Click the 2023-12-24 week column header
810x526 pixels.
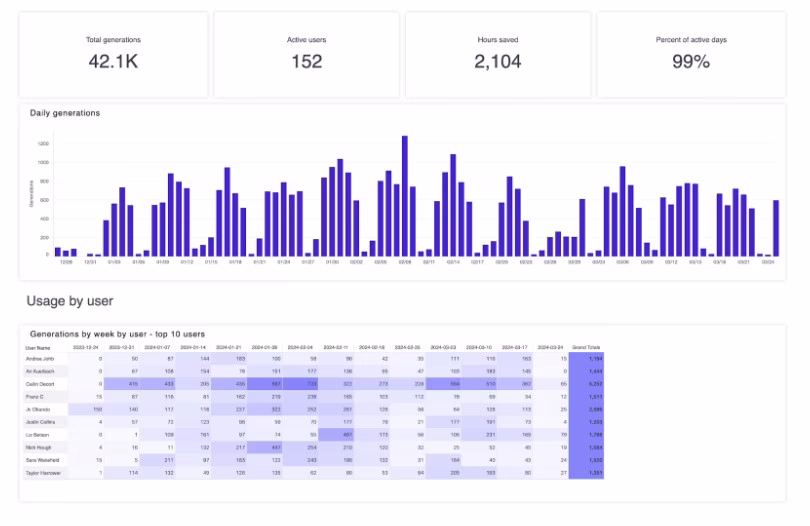[x=88, y=347]
